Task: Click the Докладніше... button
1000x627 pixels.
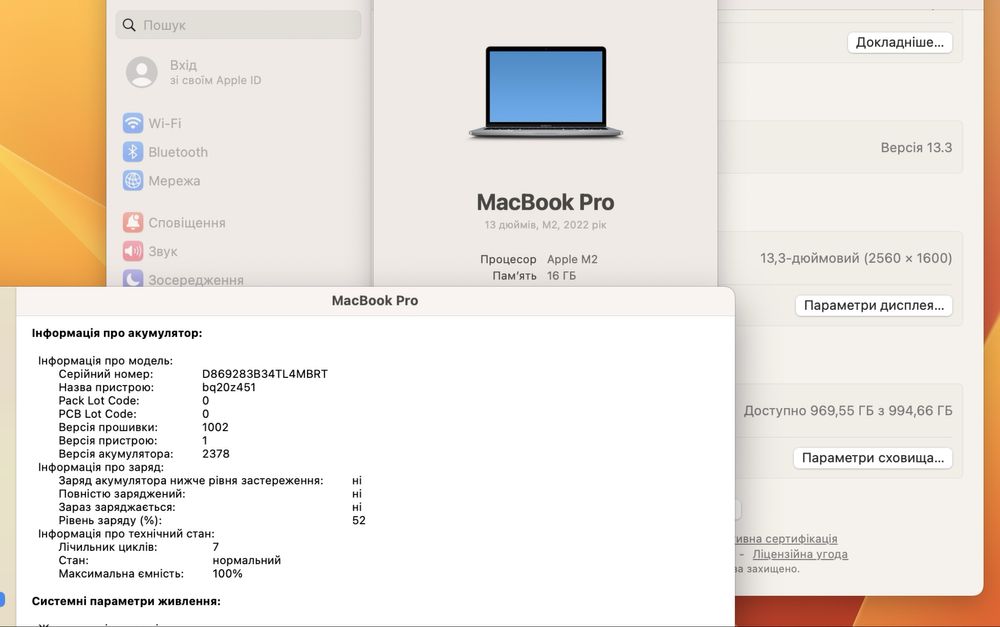Action: [900, 42]
